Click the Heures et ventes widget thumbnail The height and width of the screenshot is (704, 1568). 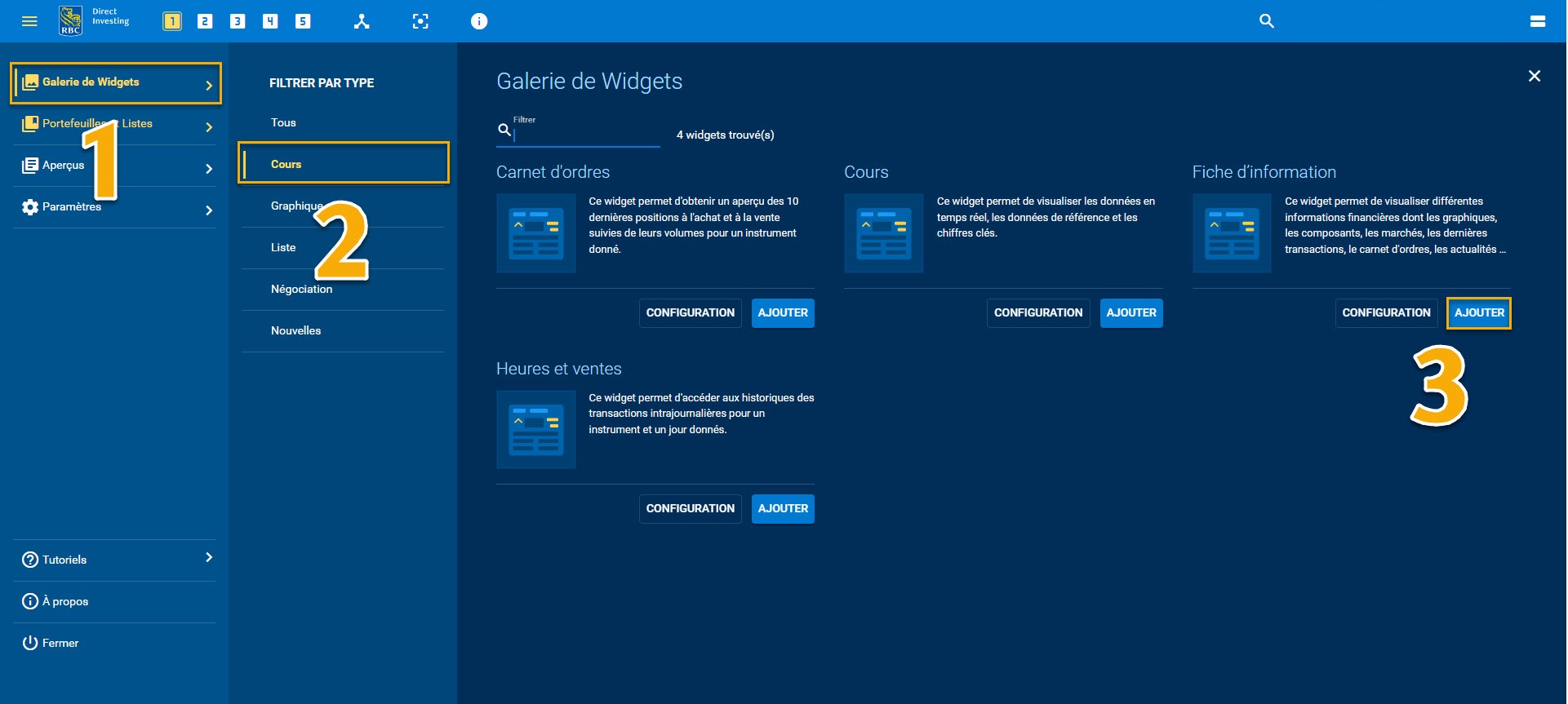tap(536, 429)
